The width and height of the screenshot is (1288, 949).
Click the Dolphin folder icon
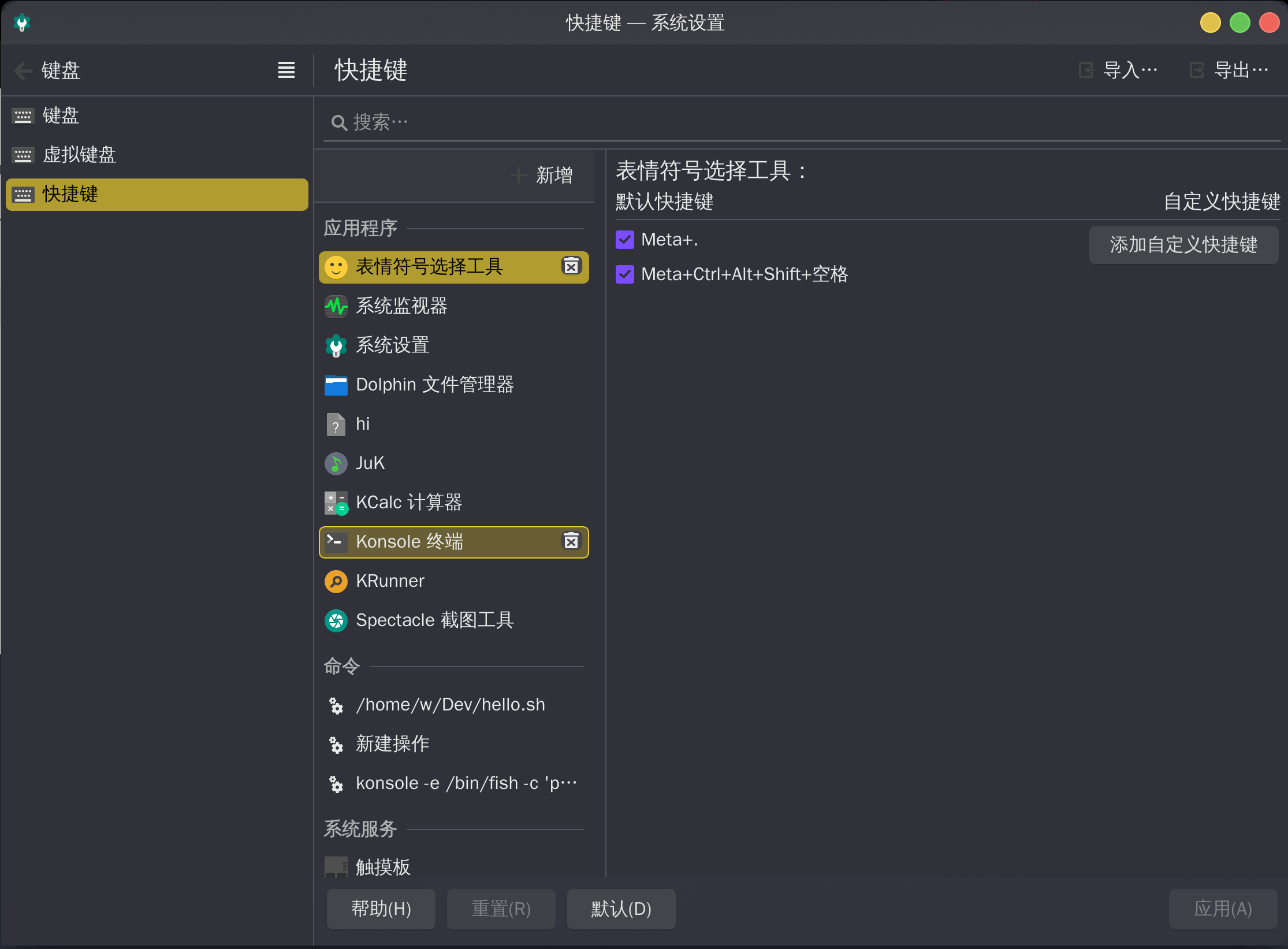(x=336, y=385)
